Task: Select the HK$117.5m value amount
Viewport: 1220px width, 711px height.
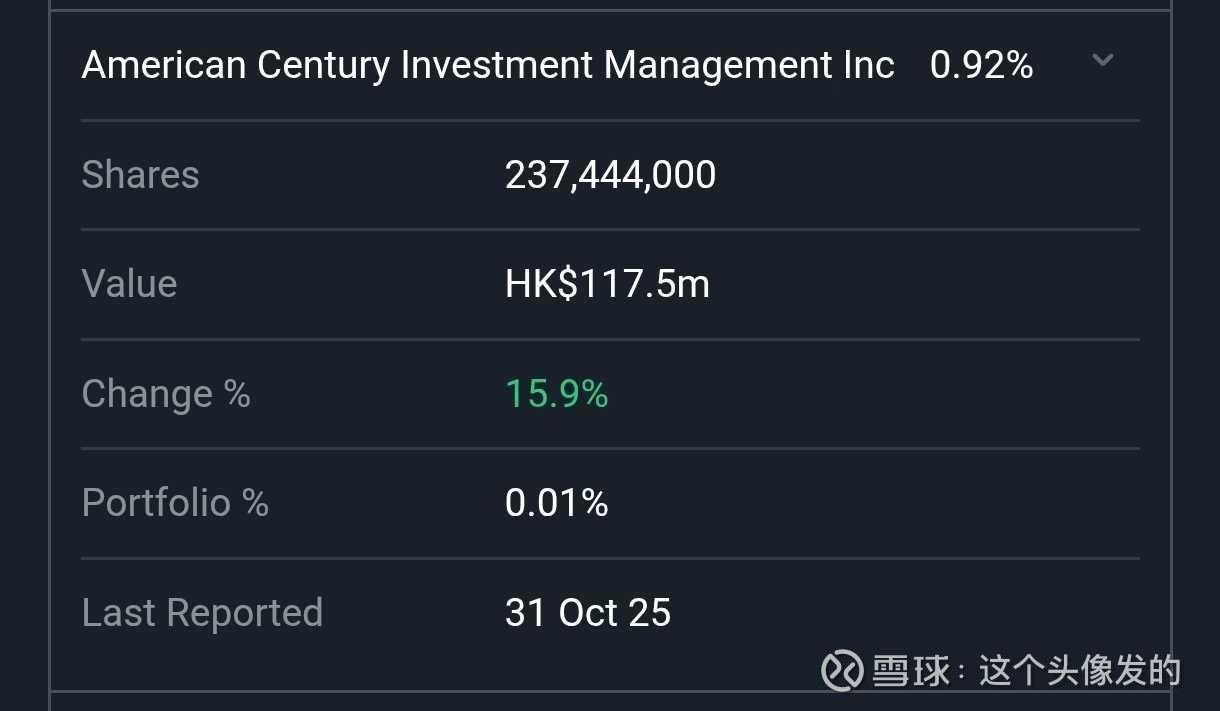Action: (x=607, y=284)
